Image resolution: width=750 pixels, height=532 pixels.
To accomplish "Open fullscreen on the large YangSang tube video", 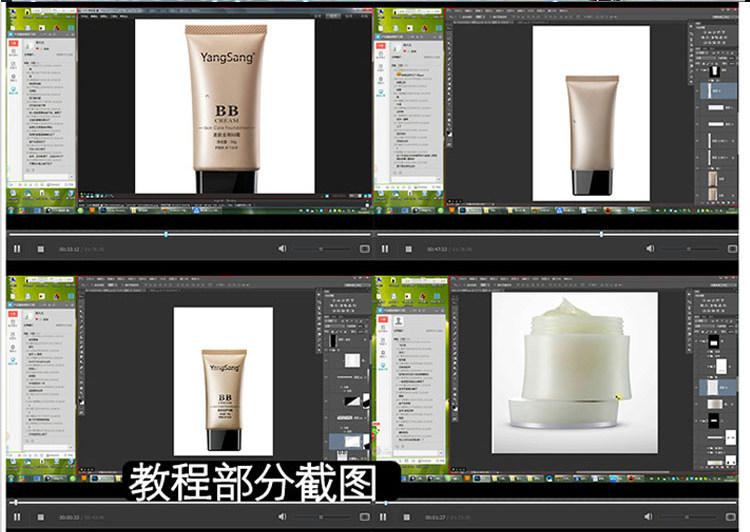I will tap(364, 249).
